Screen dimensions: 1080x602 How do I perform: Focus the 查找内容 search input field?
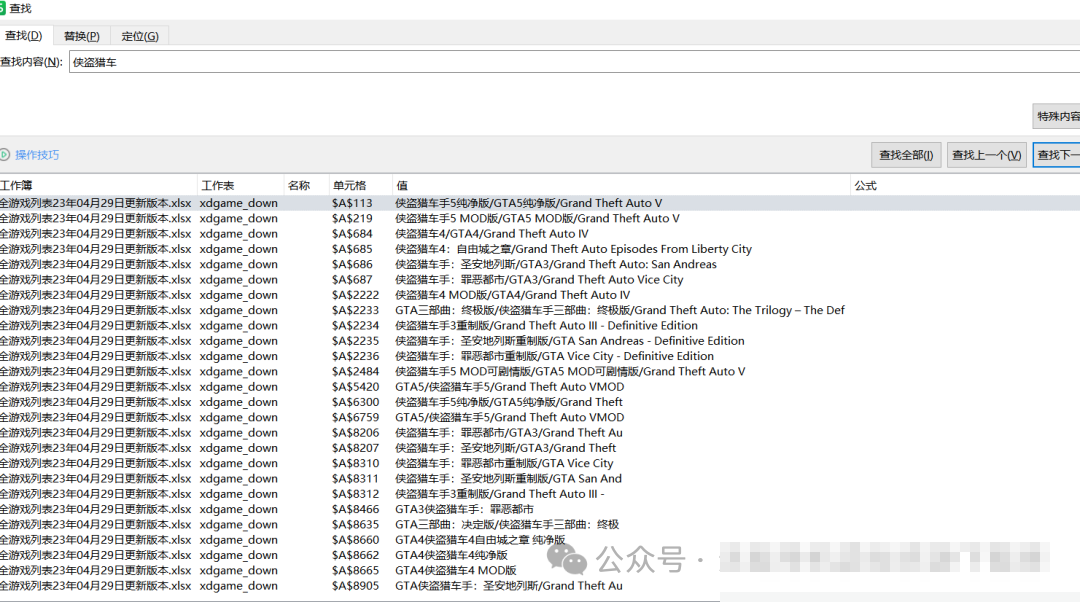coord(574,62)
